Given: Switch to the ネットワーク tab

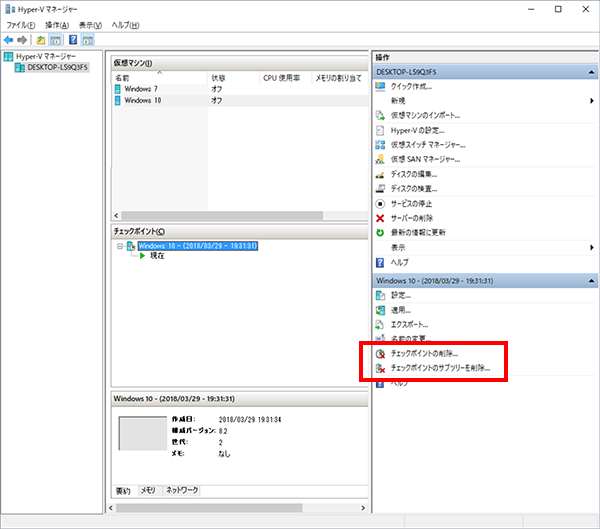Looking at the screenshot, I should pos(182,490).
